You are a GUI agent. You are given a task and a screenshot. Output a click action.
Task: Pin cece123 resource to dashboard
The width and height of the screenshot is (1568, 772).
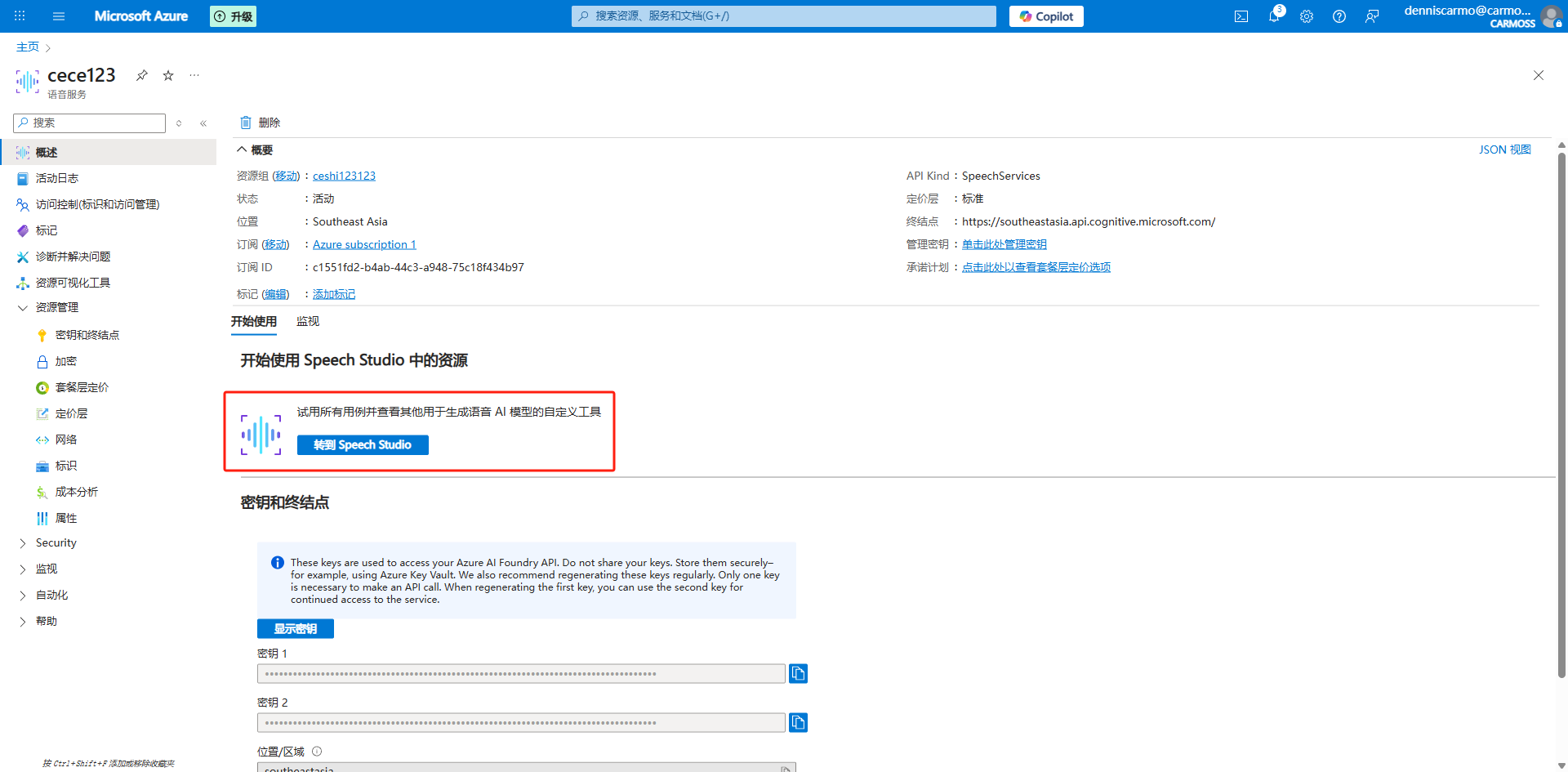coord(142,75)
